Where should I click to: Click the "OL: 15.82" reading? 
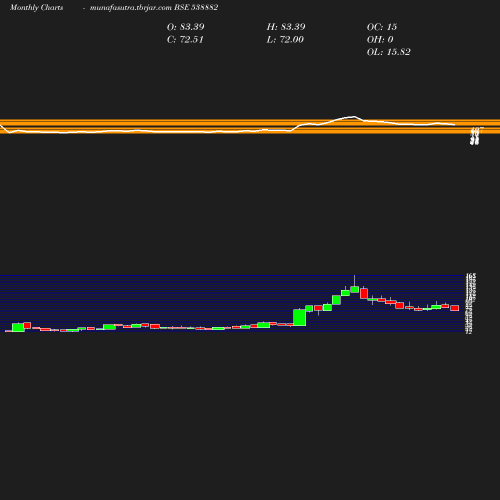(388, 52)
